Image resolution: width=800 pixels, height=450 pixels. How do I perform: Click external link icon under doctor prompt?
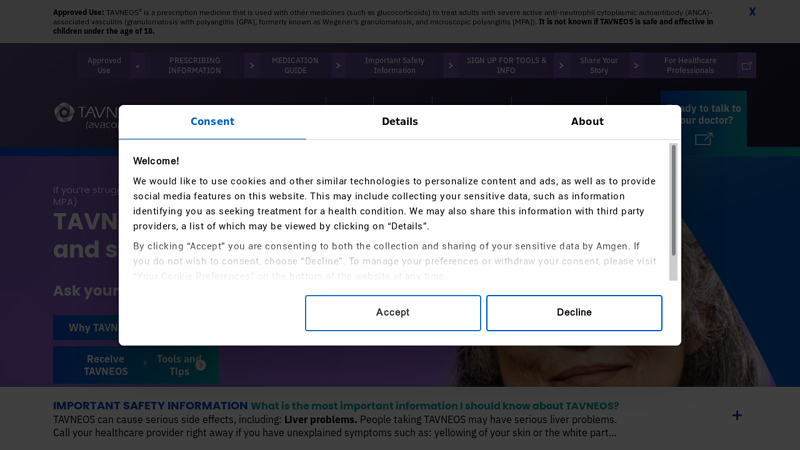[704, 139]
